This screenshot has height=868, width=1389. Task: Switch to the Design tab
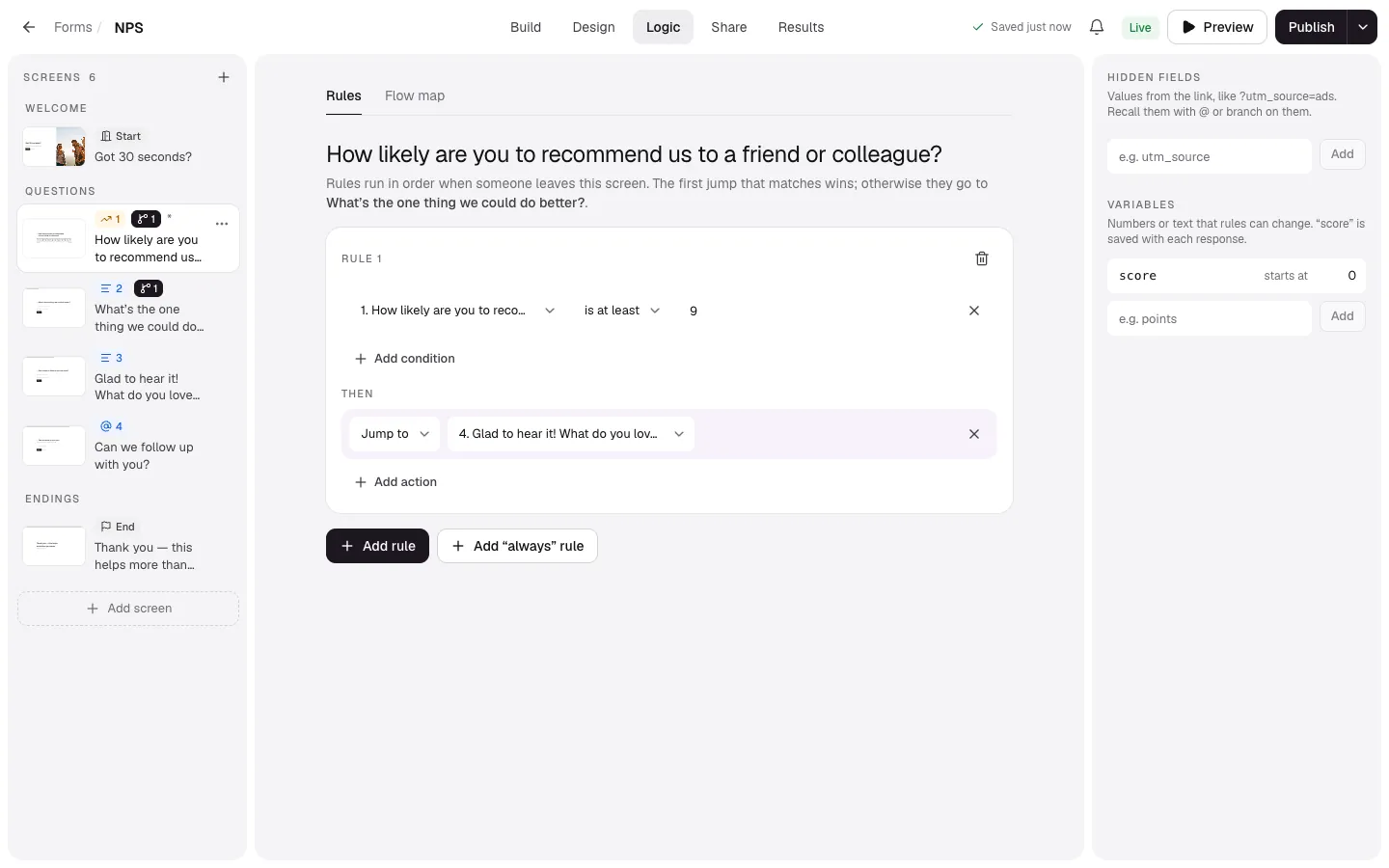pos(593,27)
